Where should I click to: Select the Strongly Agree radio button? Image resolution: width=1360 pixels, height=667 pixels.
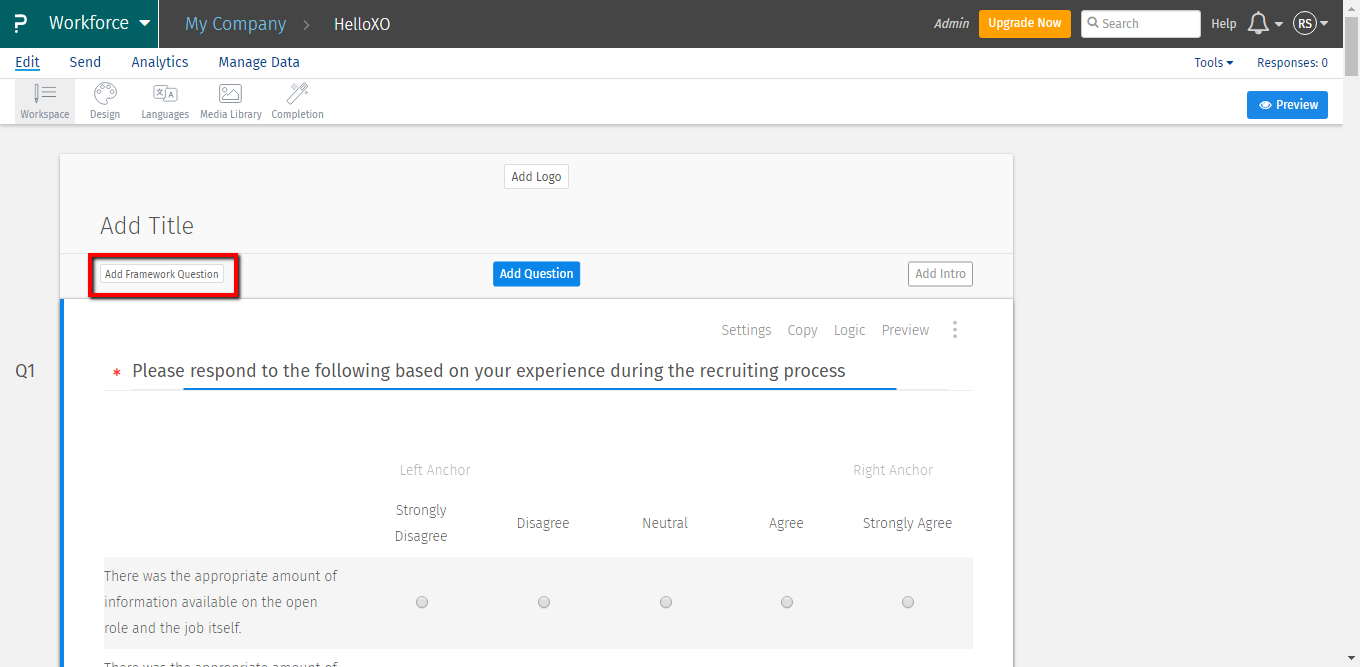tap(908, 602)
